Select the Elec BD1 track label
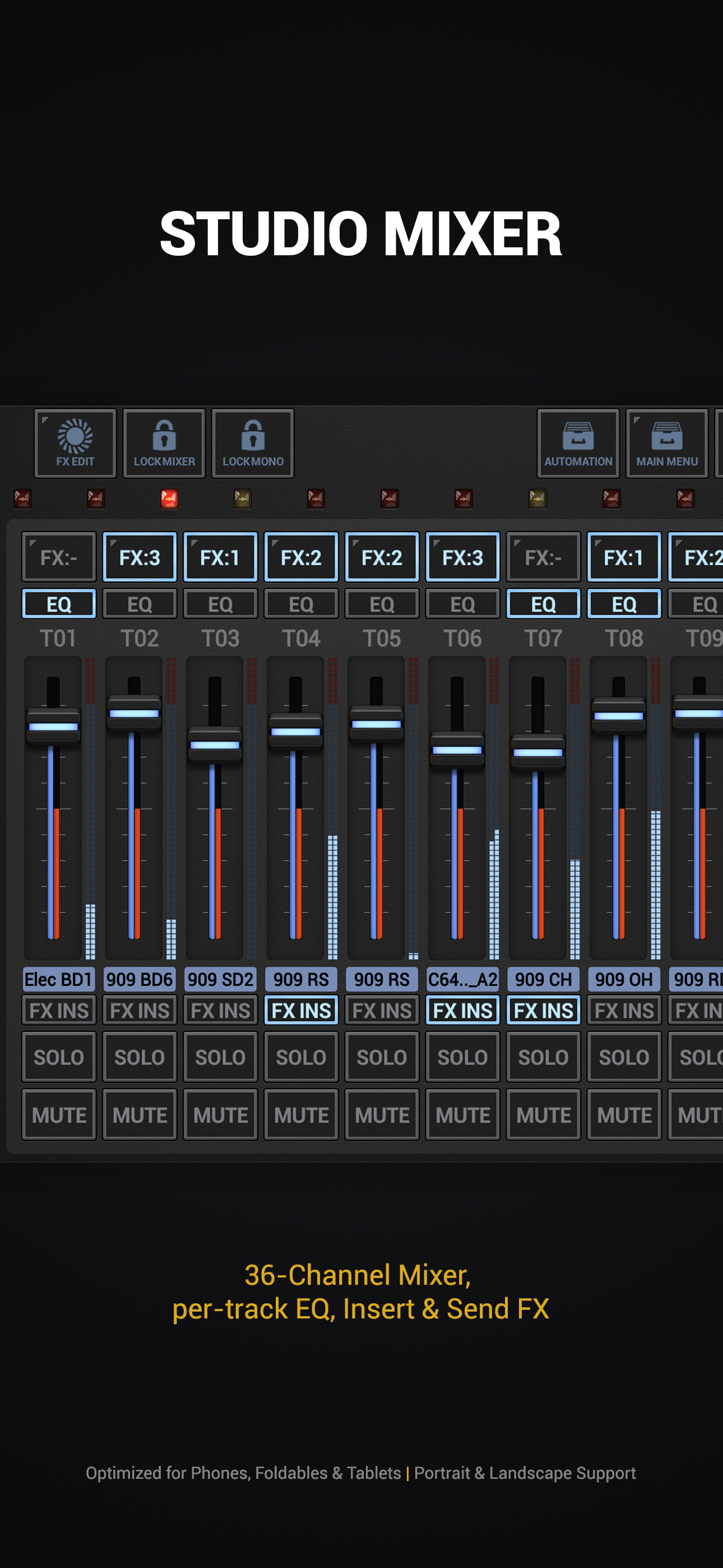 (59, 979)
